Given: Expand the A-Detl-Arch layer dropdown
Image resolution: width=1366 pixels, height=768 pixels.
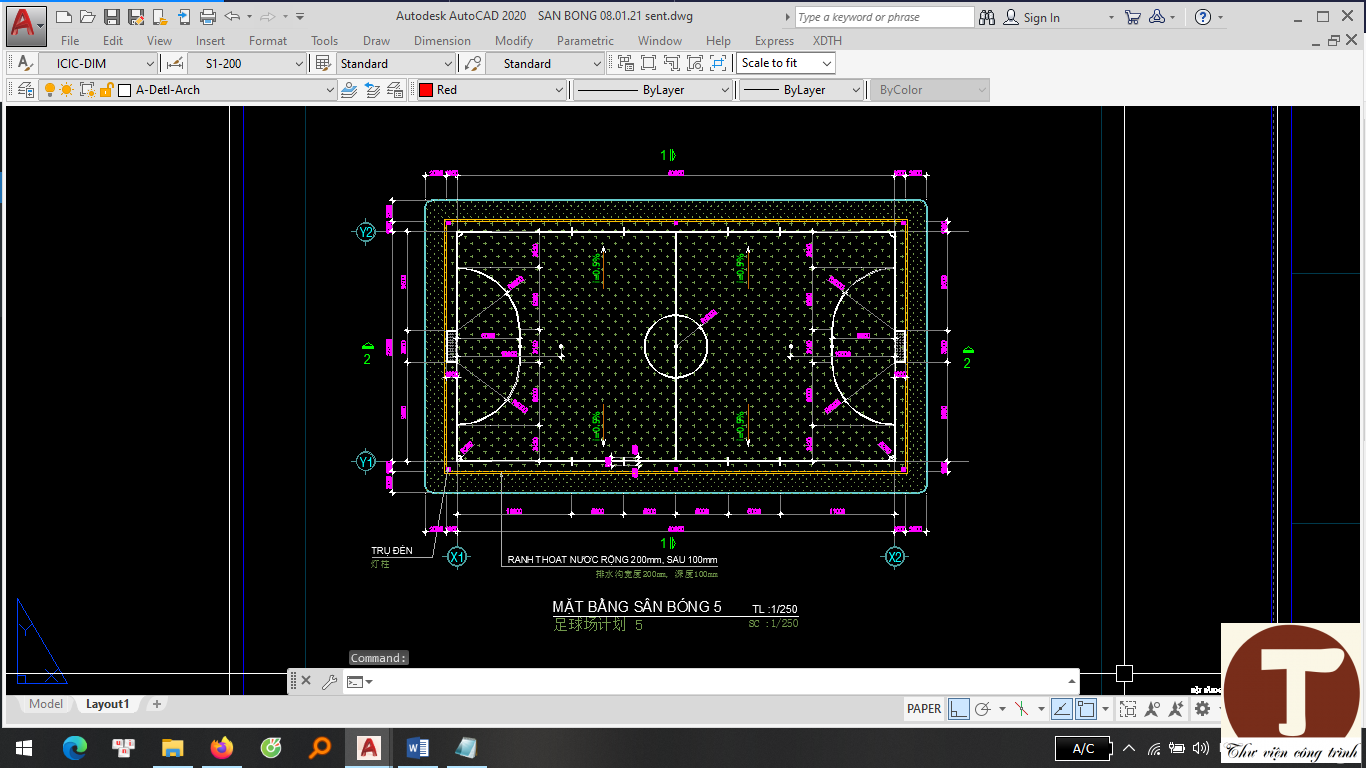Looking at the screenshot, I should [x=330, y=90].
